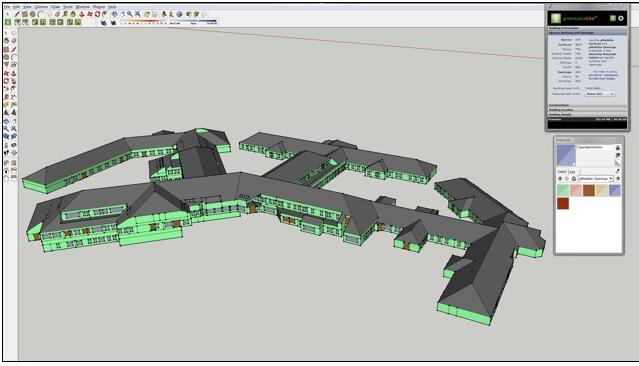
Task: Select the Rectangle tool in left toolbar
Action: click(6, 49)
